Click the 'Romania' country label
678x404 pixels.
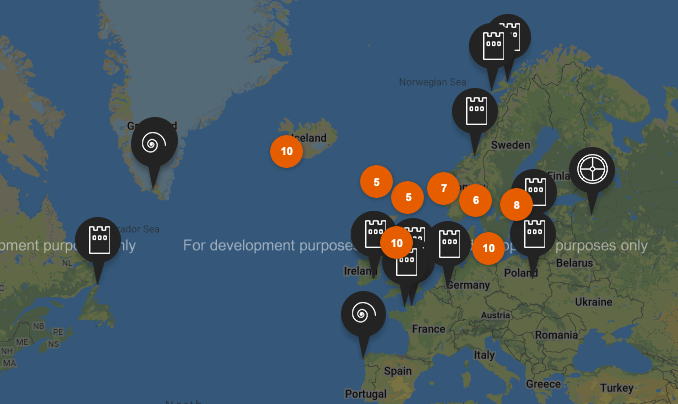556,335
